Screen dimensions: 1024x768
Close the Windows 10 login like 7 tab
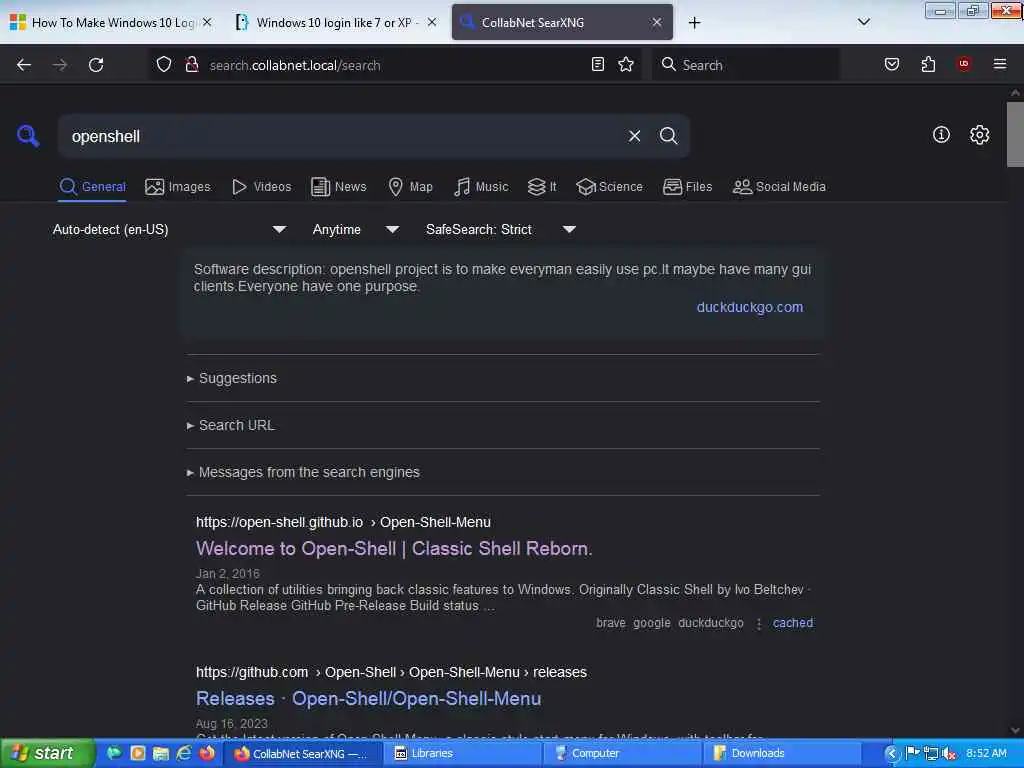click(432, 22)
